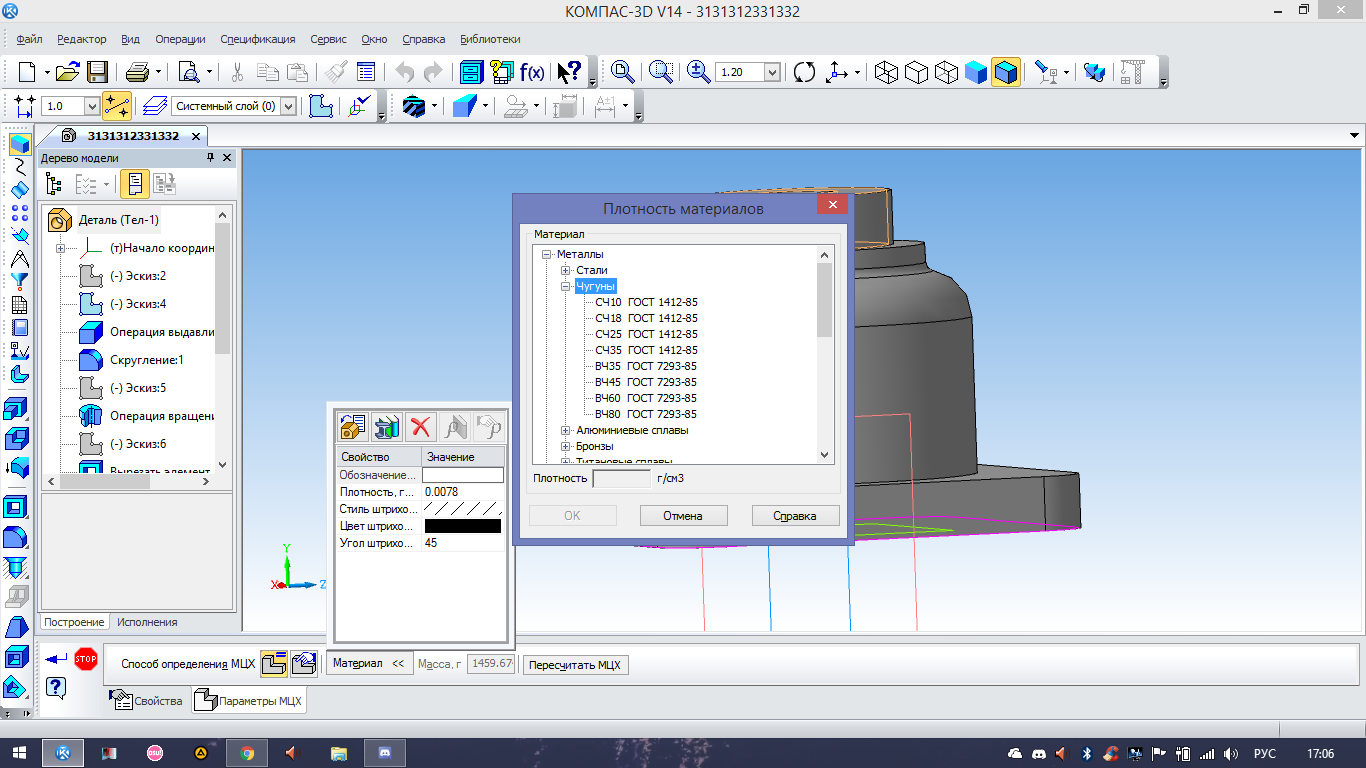
Task: Expand the Начало координат node in model tree
Action: [60, 248]
